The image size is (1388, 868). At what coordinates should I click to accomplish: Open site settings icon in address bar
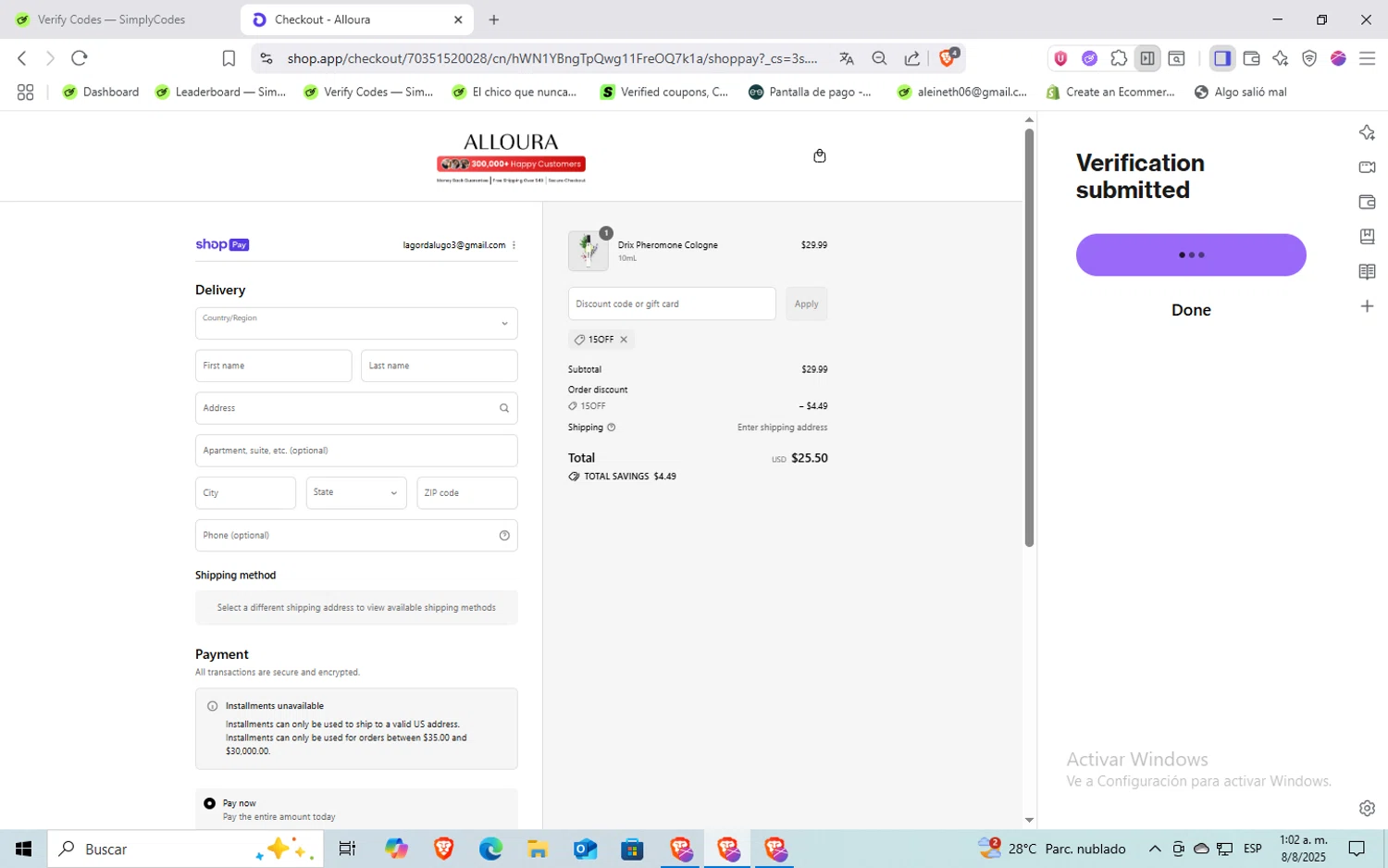266,58
